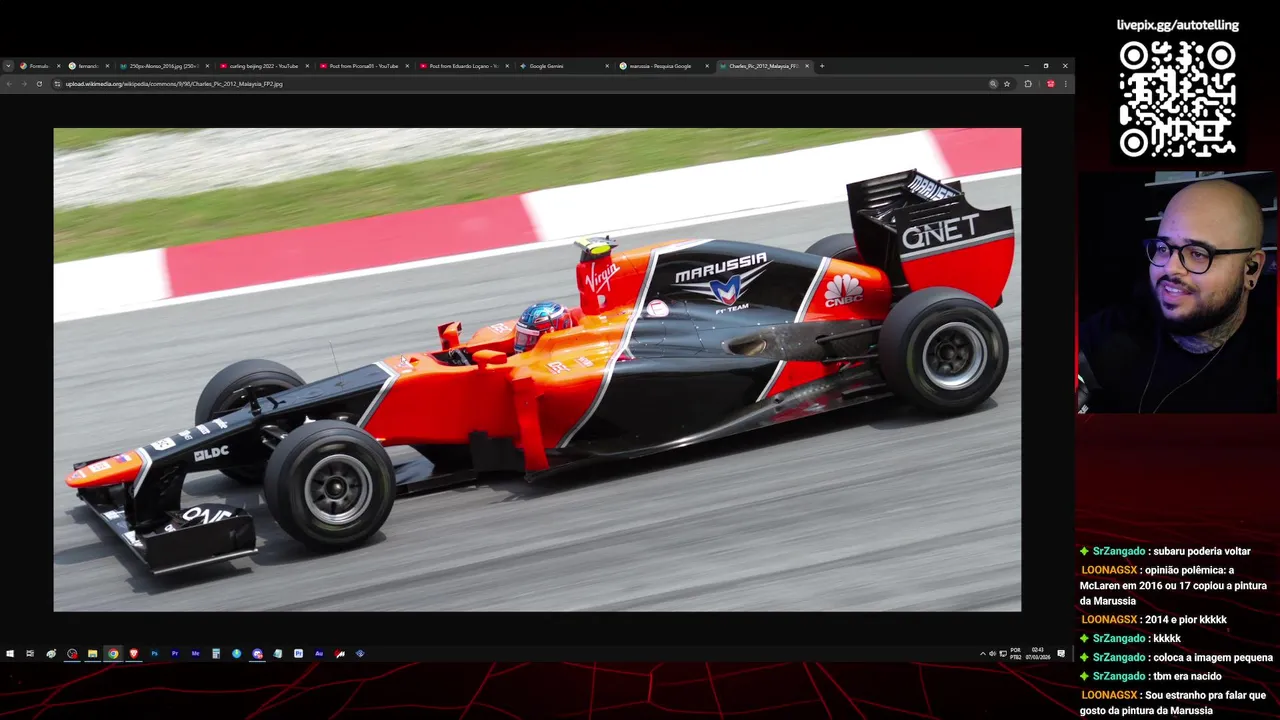
Task: Close the Charles_Pic_2012_Malaysia tab
Action: [807, 66]
